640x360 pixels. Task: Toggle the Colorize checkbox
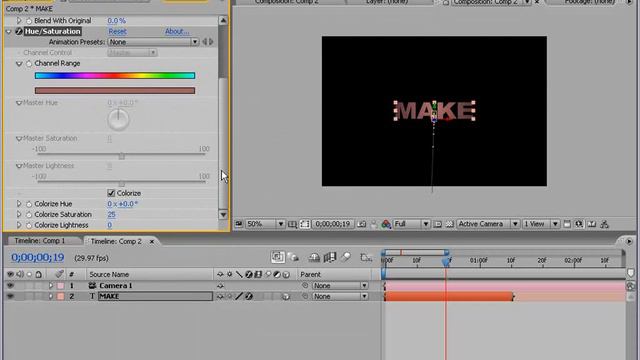111,193
